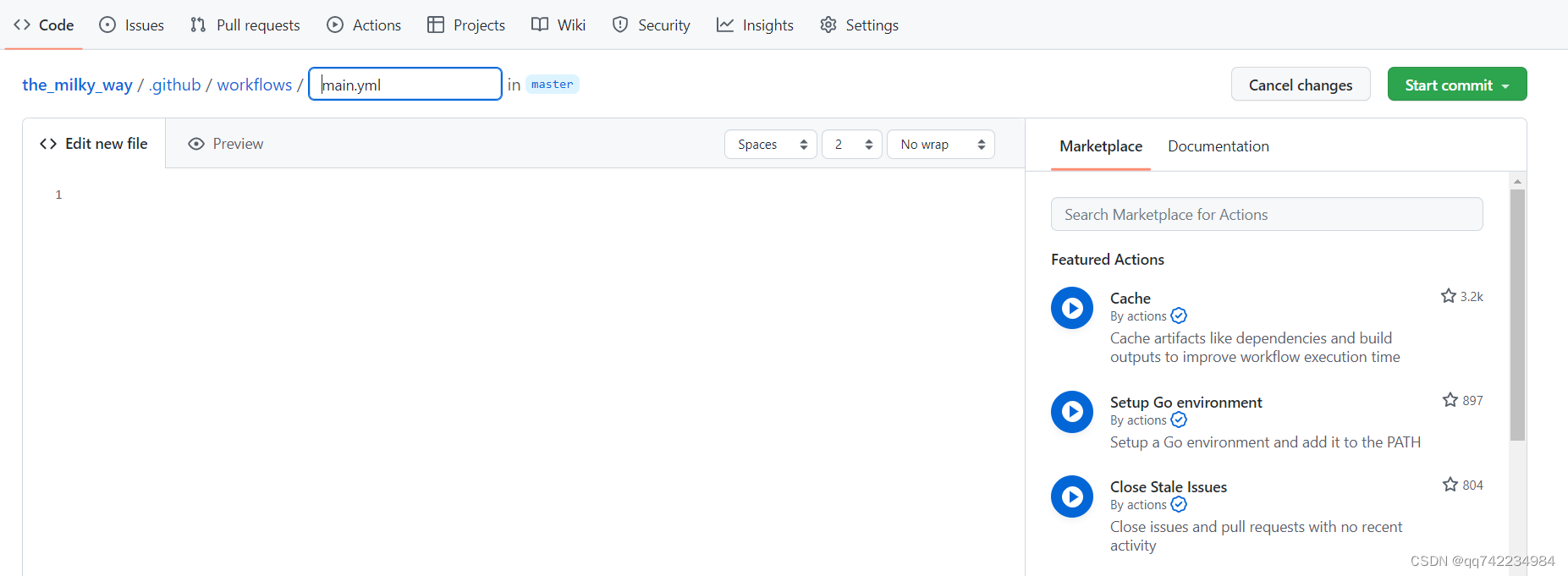Open the Settings tab with gear icon
This screenshot has width=1568, height=576.
point(859,25)
